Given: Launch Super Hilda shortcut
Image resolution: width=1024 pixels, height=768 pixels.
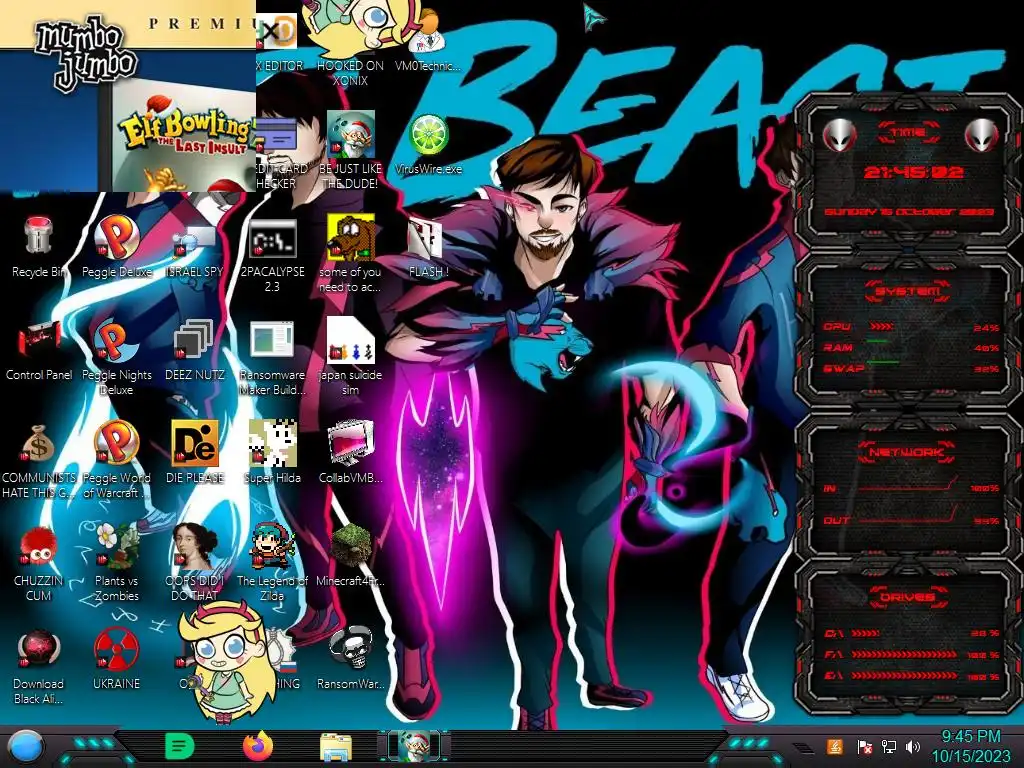Looking at the screenshot, I should click(272, 453).
